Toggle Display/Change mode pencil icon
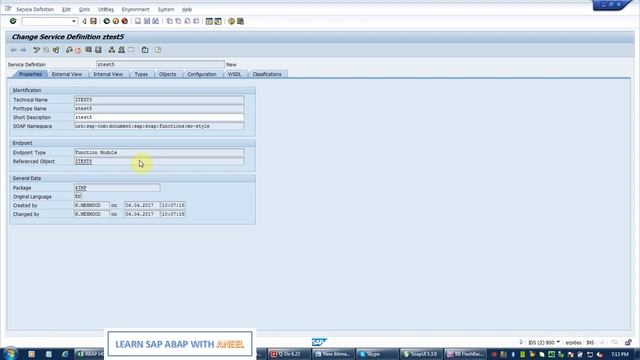This screenshot has width=640, height=360. [36, 50]
